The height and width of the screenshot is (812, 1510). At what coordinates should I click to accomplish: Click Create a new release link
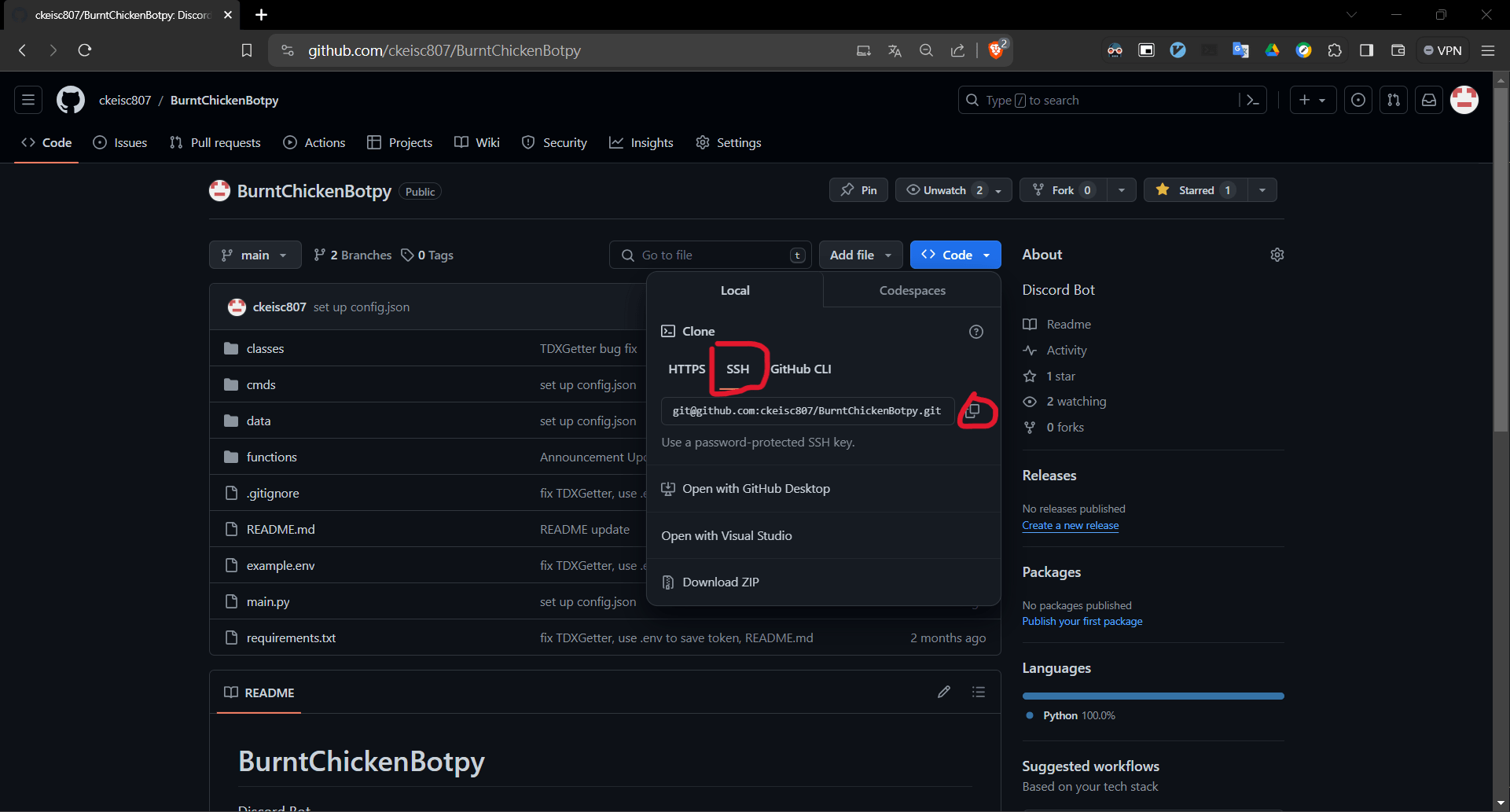click(x=1070, y=525)
